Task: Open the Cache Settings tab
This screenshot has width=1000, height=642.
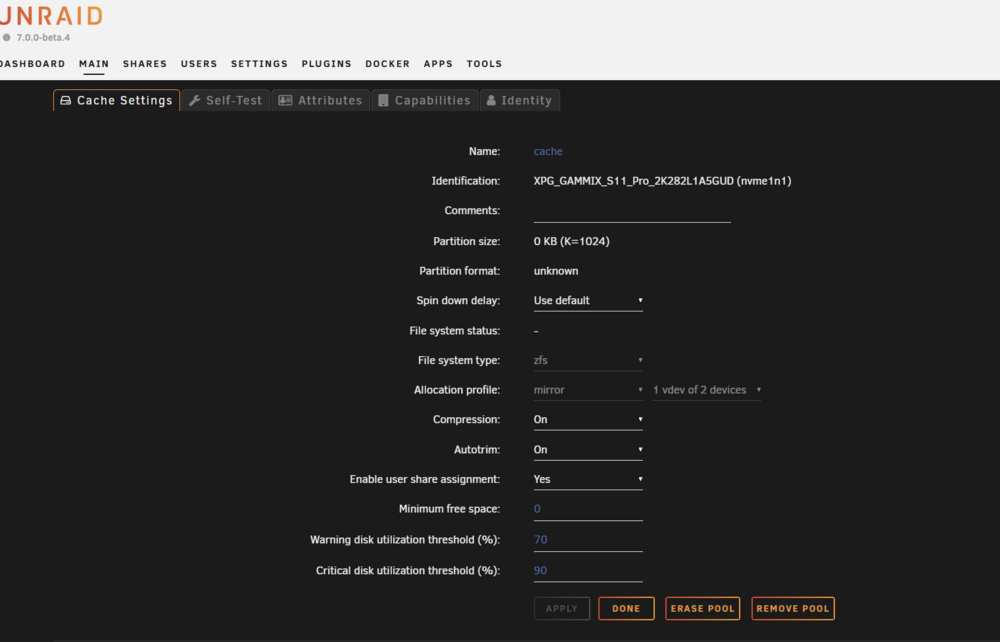Action: pyautogui.click(x=117, y=100)
